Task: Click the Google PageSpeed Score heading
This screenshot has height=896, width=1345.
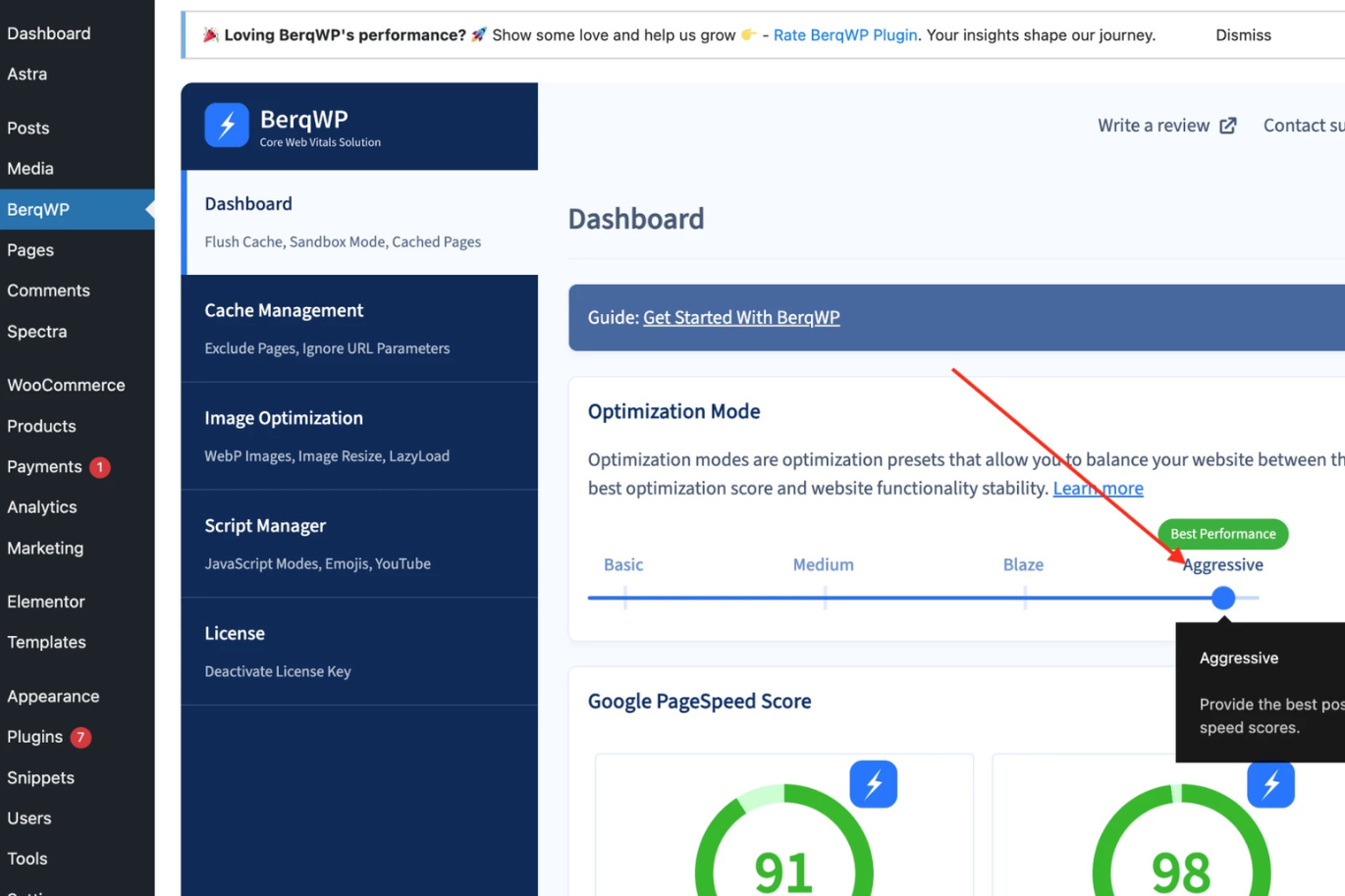Action: (x=699, y=702)
